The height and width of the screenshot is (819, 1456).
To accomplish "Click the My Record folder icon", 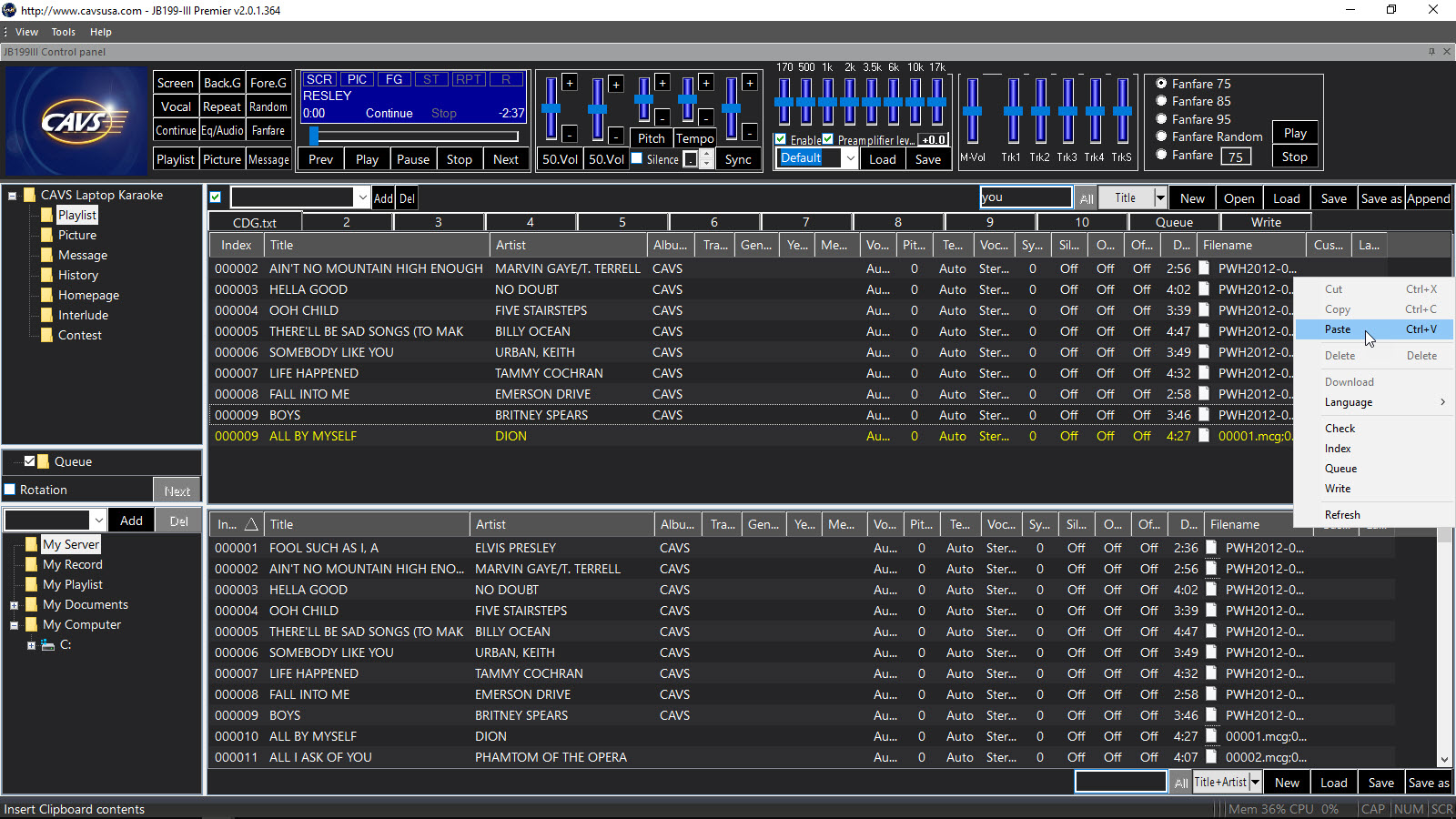I will click(x=32, y=564).
